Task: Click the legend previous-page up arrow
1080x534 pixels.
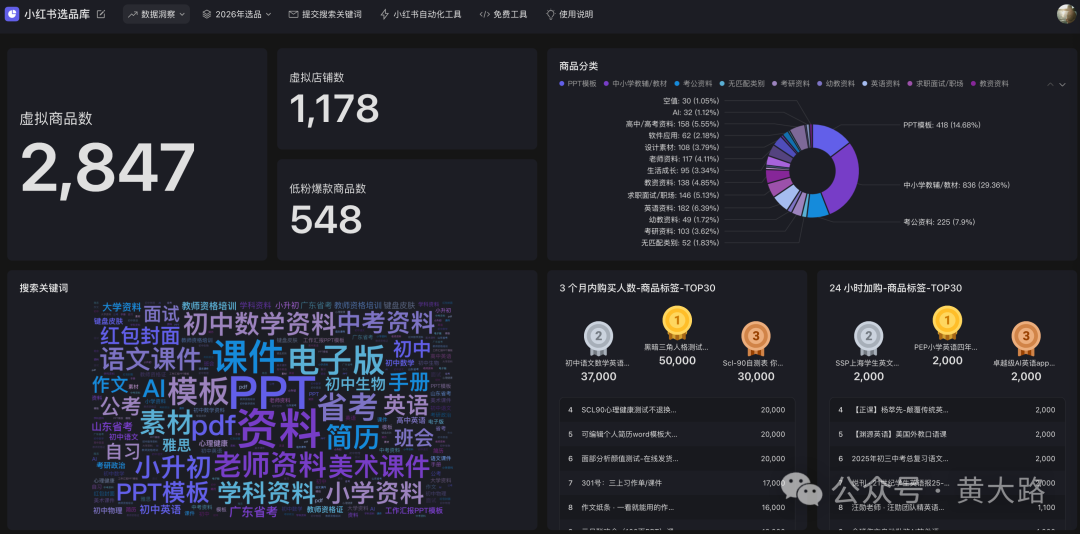Action: (1050, 84)
